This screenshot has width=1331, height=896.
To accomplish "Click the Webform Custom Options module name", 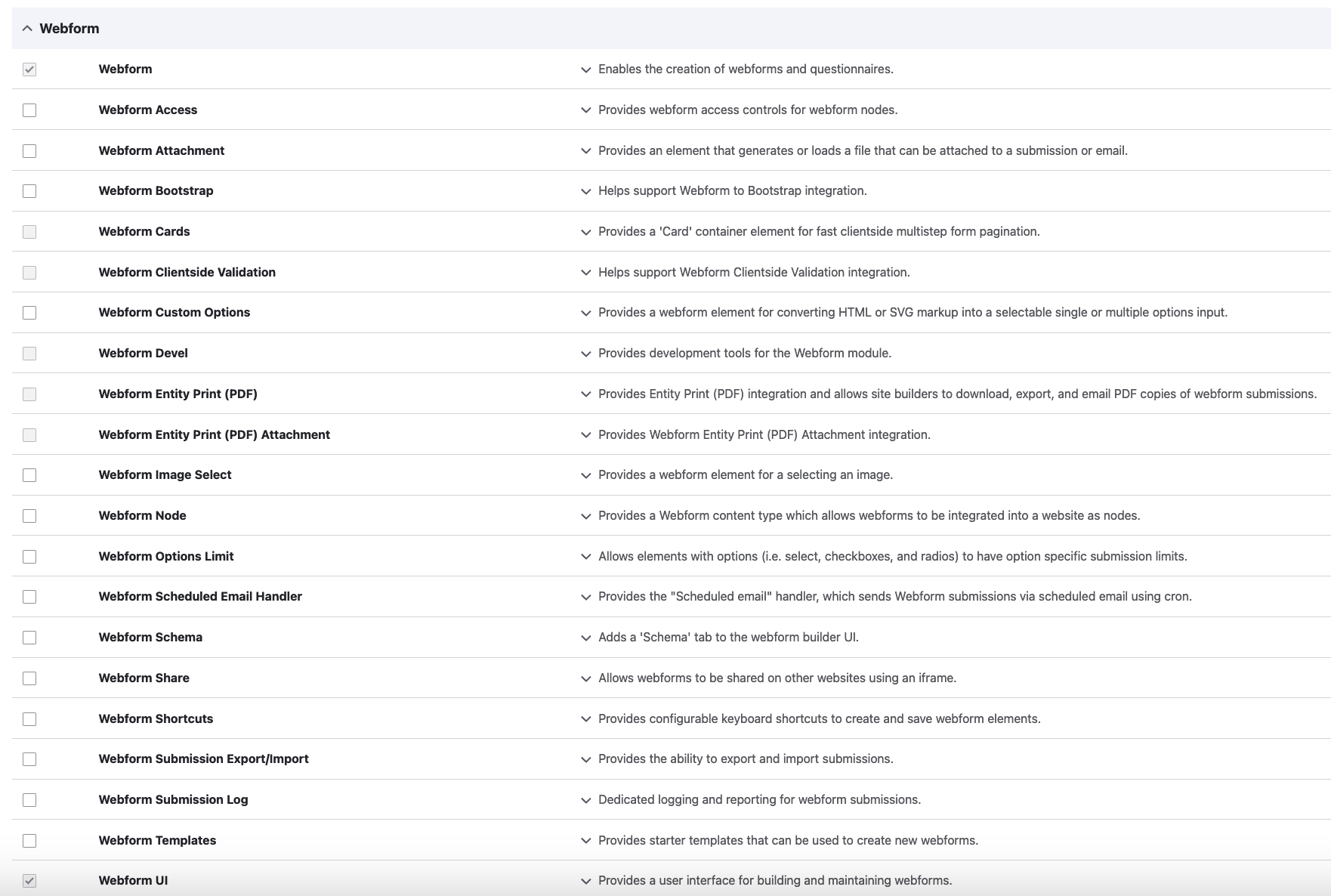I will 174,313.
